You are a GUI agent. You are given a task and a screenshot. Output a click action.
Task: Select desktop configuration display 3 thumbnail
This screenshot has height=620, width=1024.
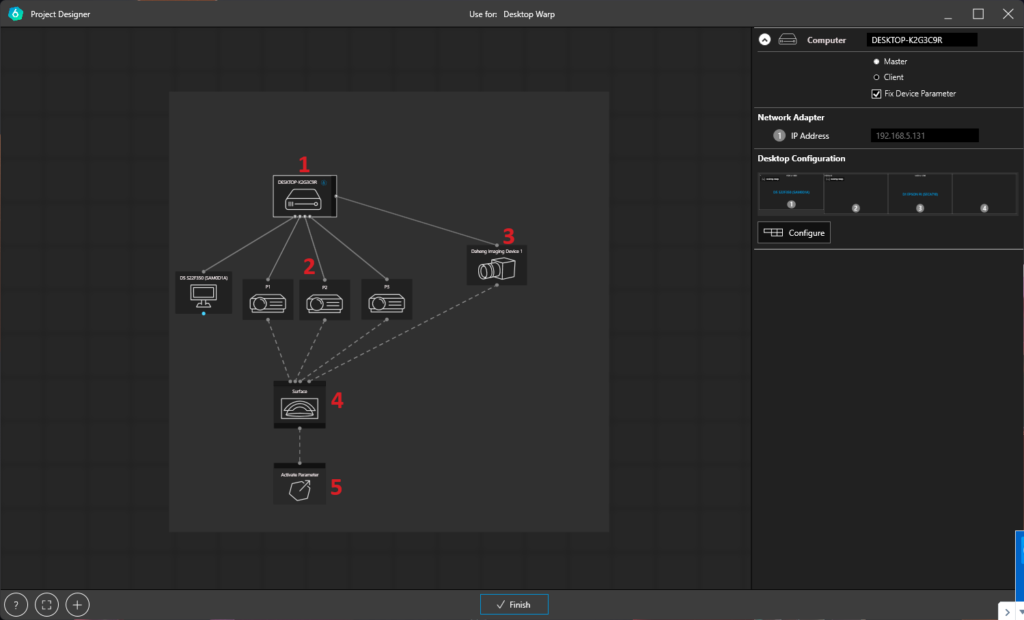[x=920, y=192]
